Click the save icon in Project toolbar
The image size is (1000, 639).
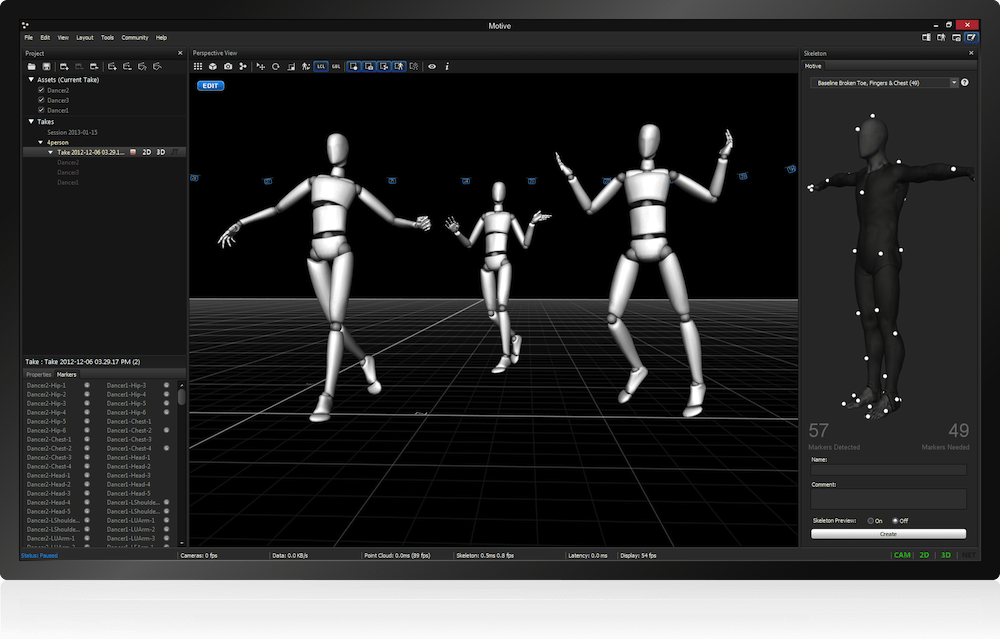(x=46, y=66)
